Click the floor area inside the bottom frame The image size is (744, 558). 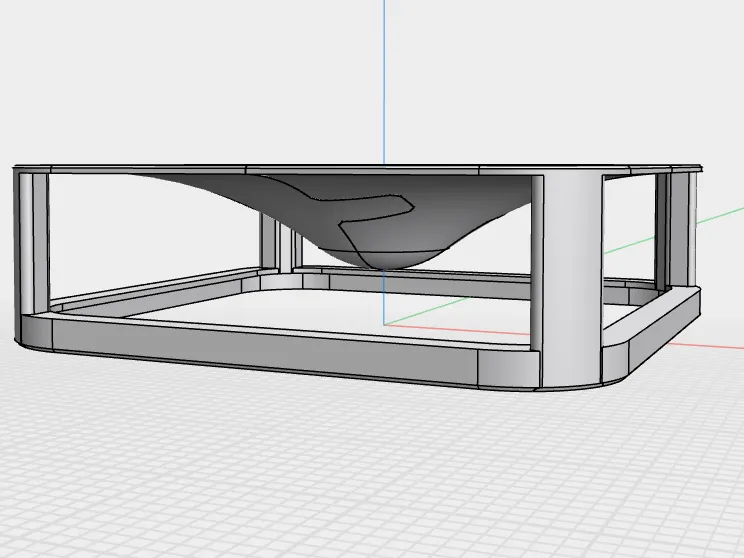332,313
